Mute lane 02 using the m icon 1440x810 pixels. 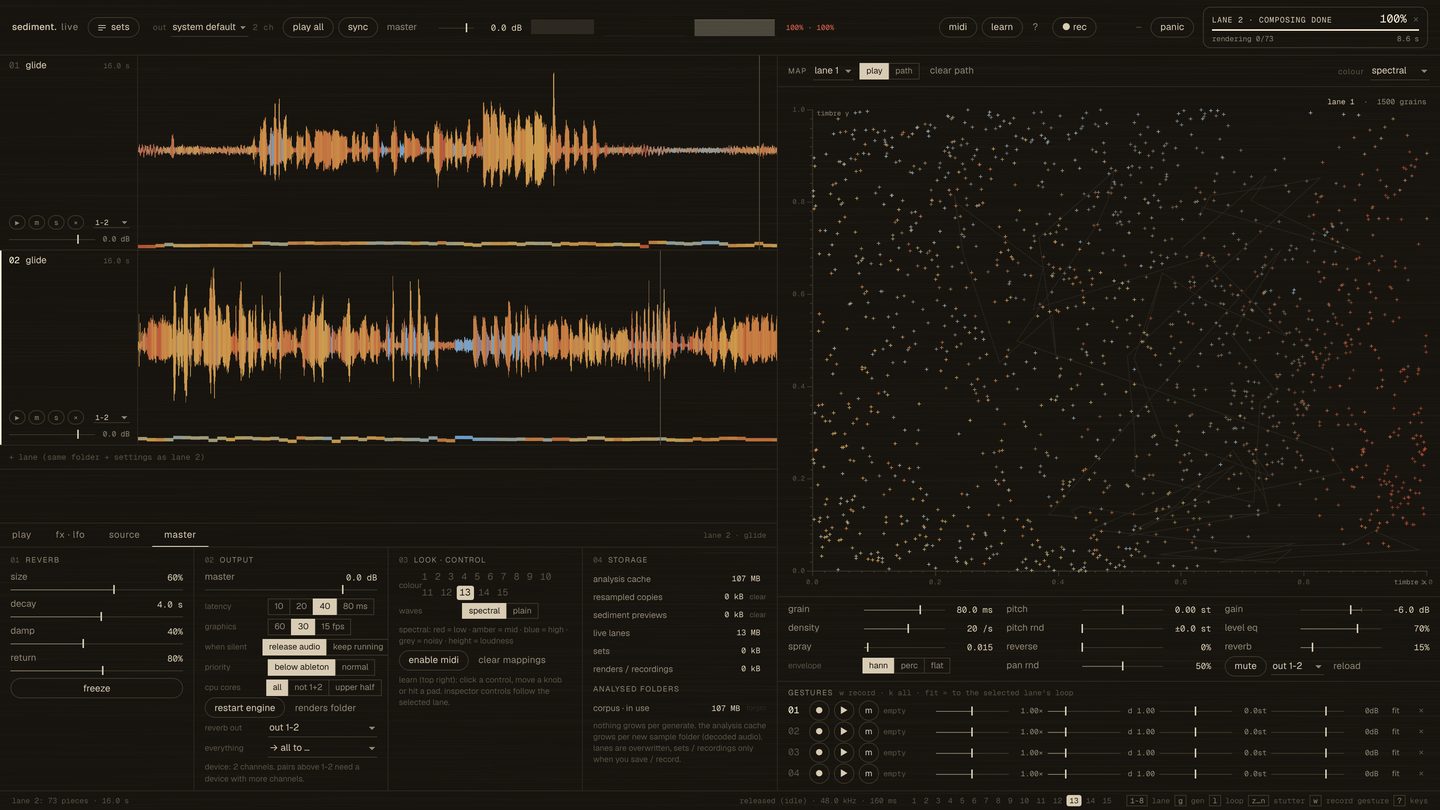(x=37, y=417)
